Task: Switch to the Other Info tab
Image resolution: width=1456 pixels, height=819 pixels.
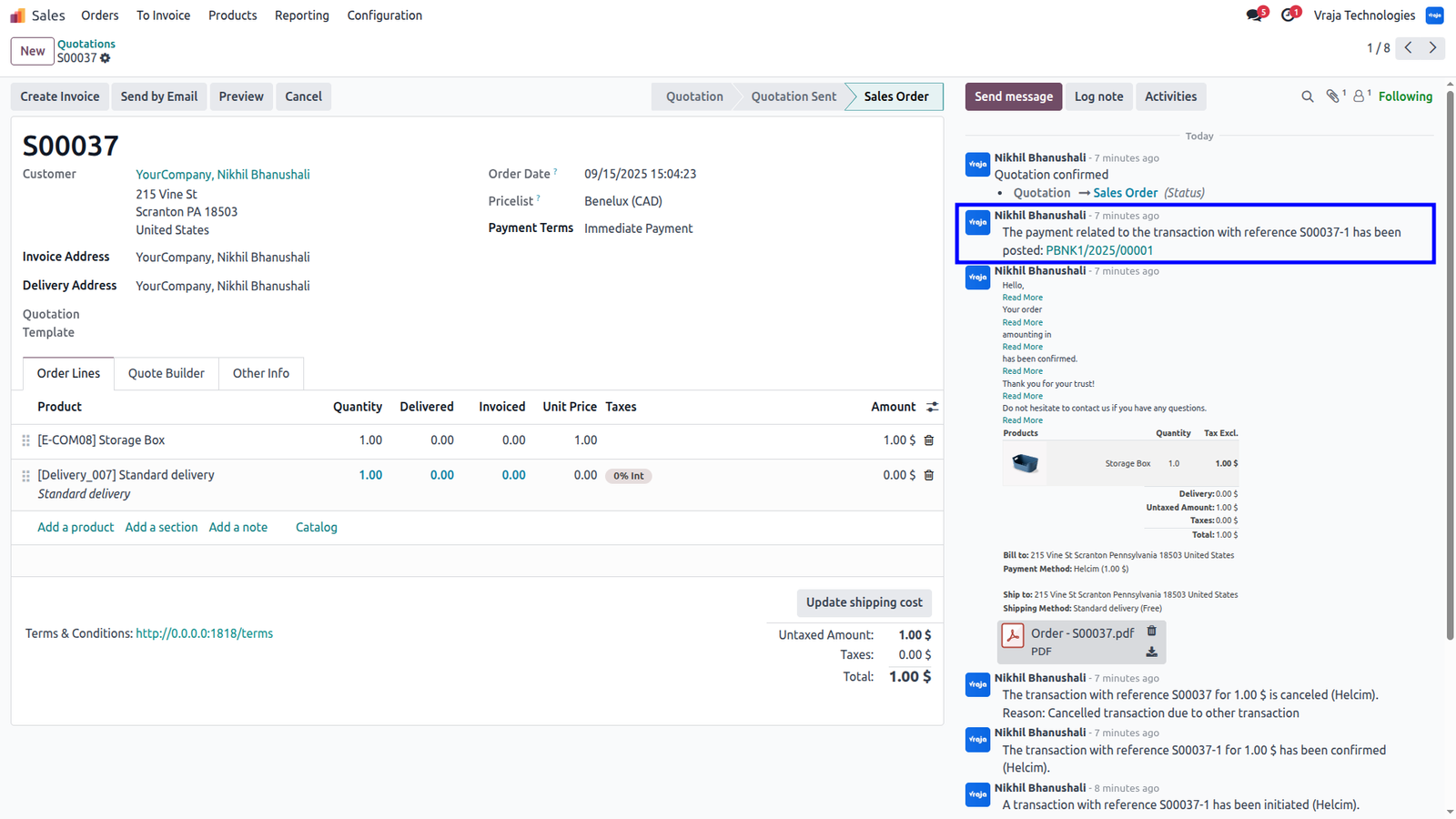Action: (261, 373)
